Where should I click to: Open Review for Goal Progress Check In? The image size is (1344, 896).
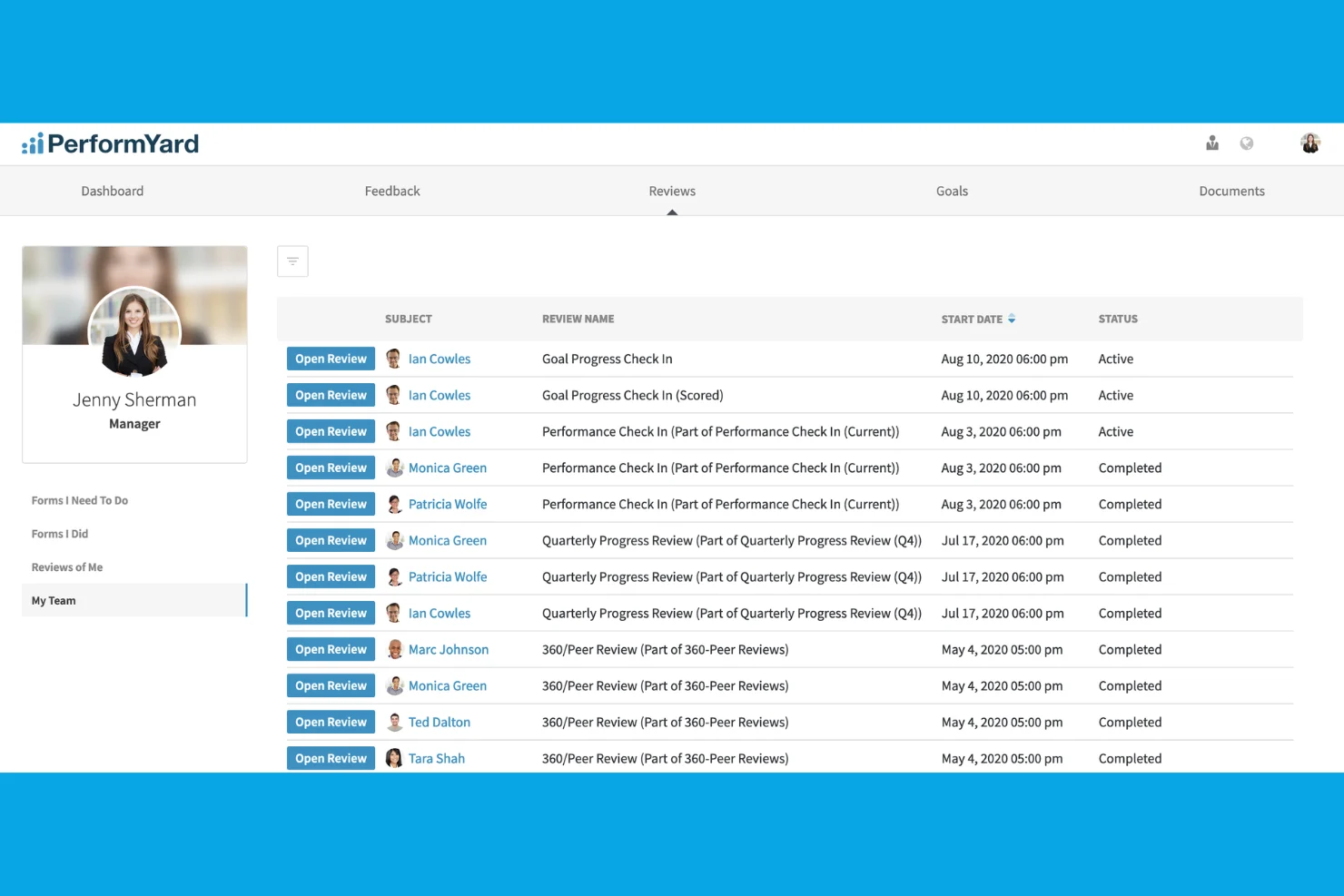331,359
